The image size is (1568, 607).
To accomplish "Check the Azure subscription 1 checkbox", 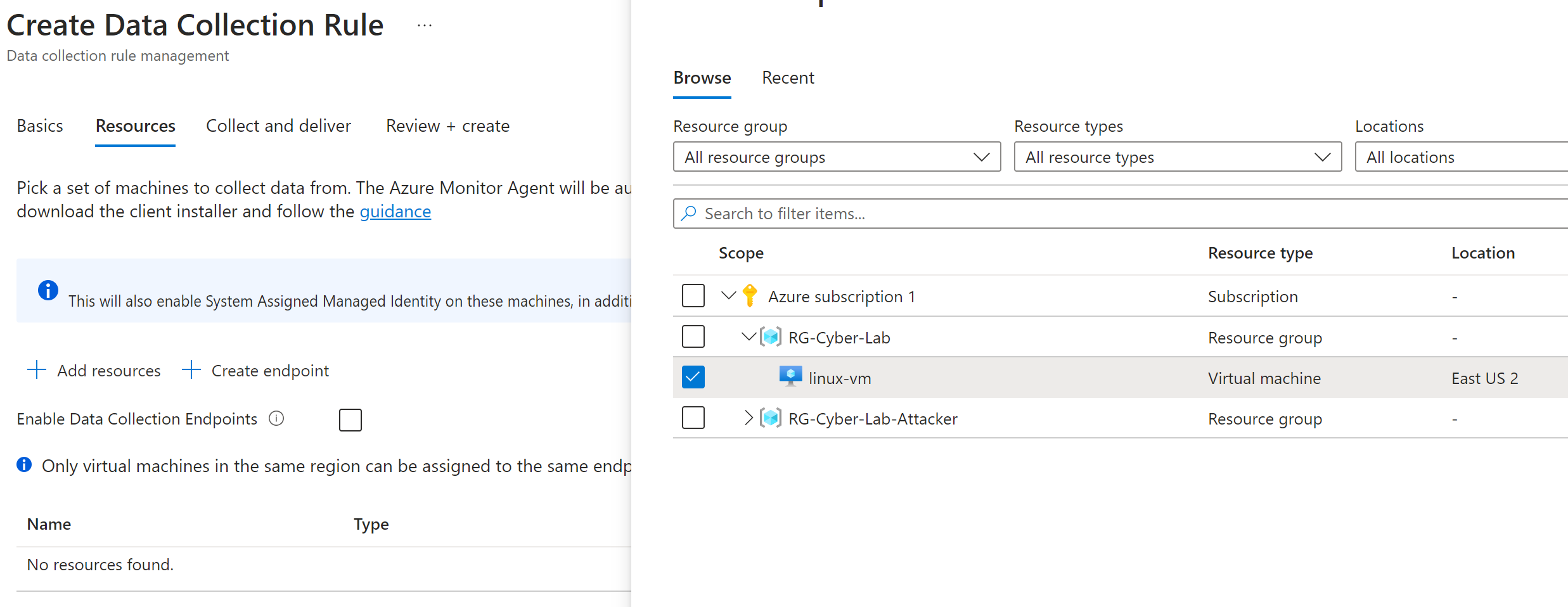I will pyautogui.click(x=693, y=296).
